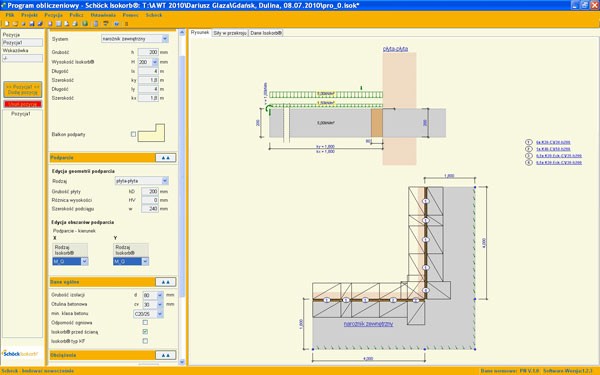The height and width of the screenshot is (375, 600).
Task: Collapse the Podparcie section
Action: tap(166, 158)
